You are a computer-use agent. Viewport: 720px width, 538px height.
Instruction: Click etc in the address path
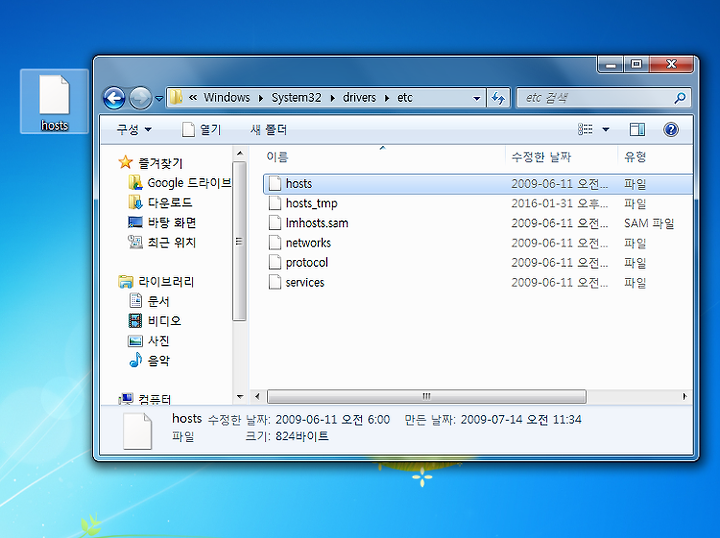point(405,98)
